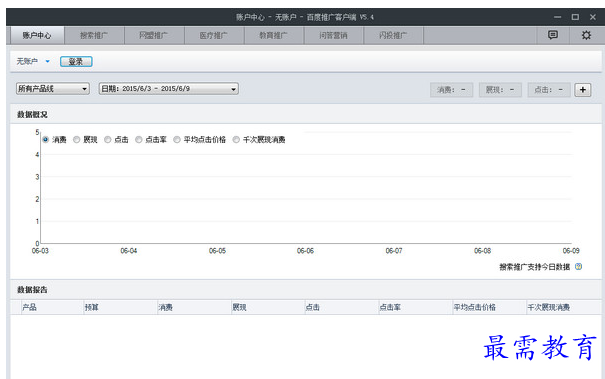The image size is (605, 379).
Task: Switch to the 教育推广 tab
Action: coord(274,36)
